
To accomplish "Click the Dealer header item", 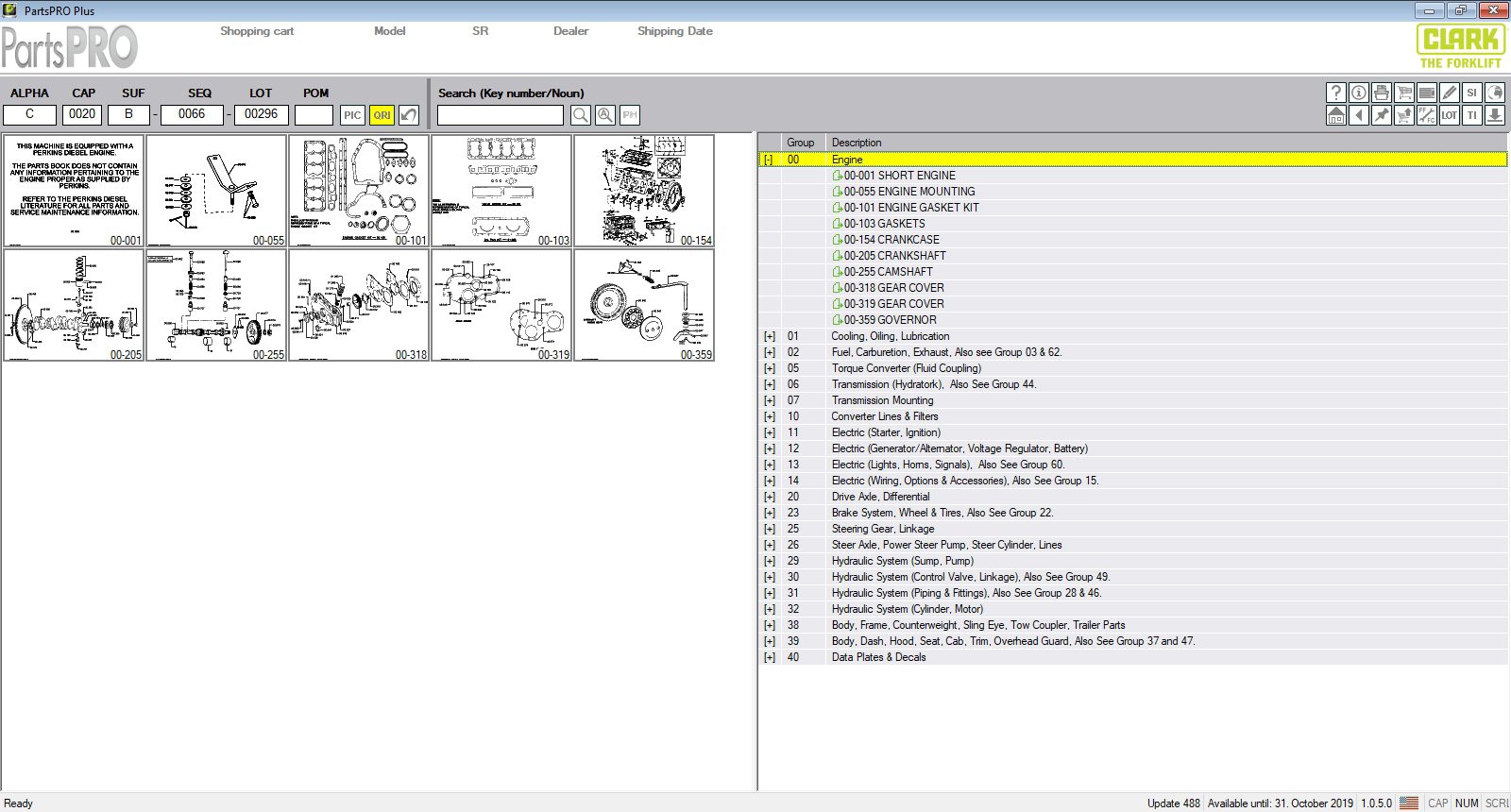I will click(570, 31).
